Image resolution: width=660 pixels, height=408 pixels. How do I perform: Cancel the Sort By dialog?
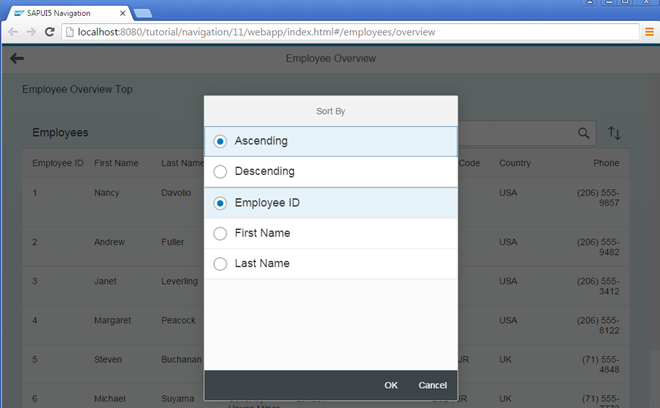[432, 385]
